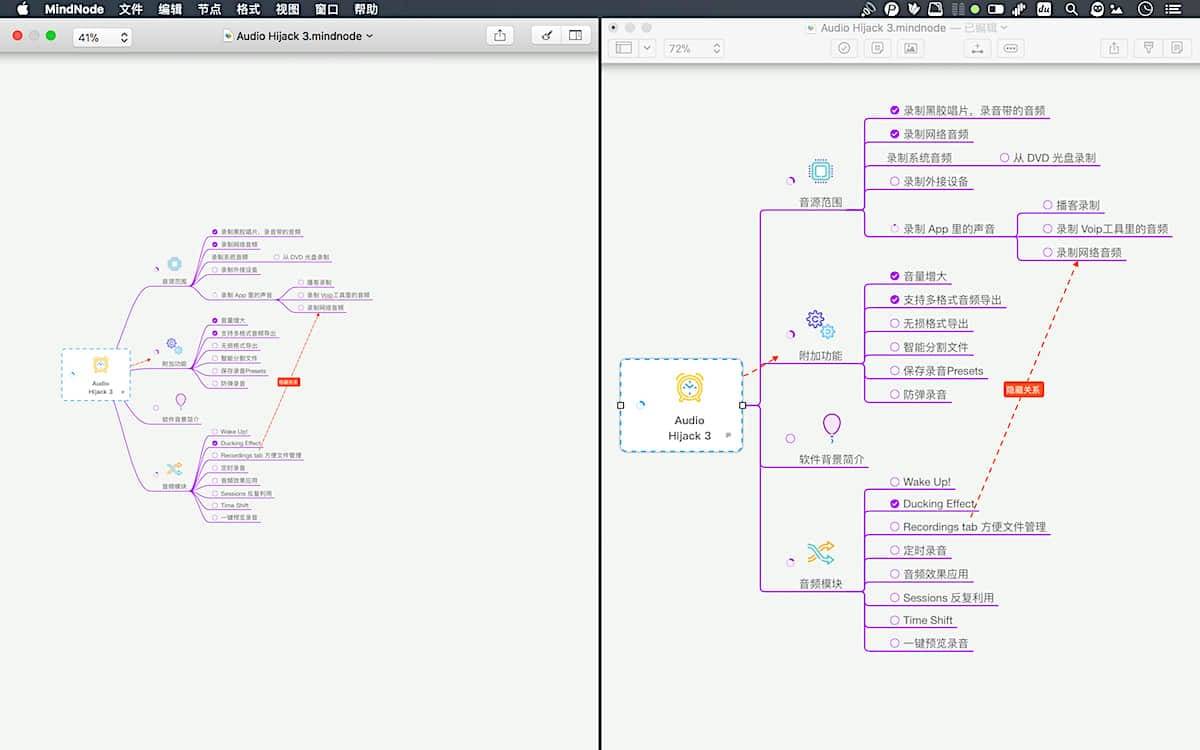
Task: Click progress pie beside 附加功能 in right window
Action: tap(790, 334)
